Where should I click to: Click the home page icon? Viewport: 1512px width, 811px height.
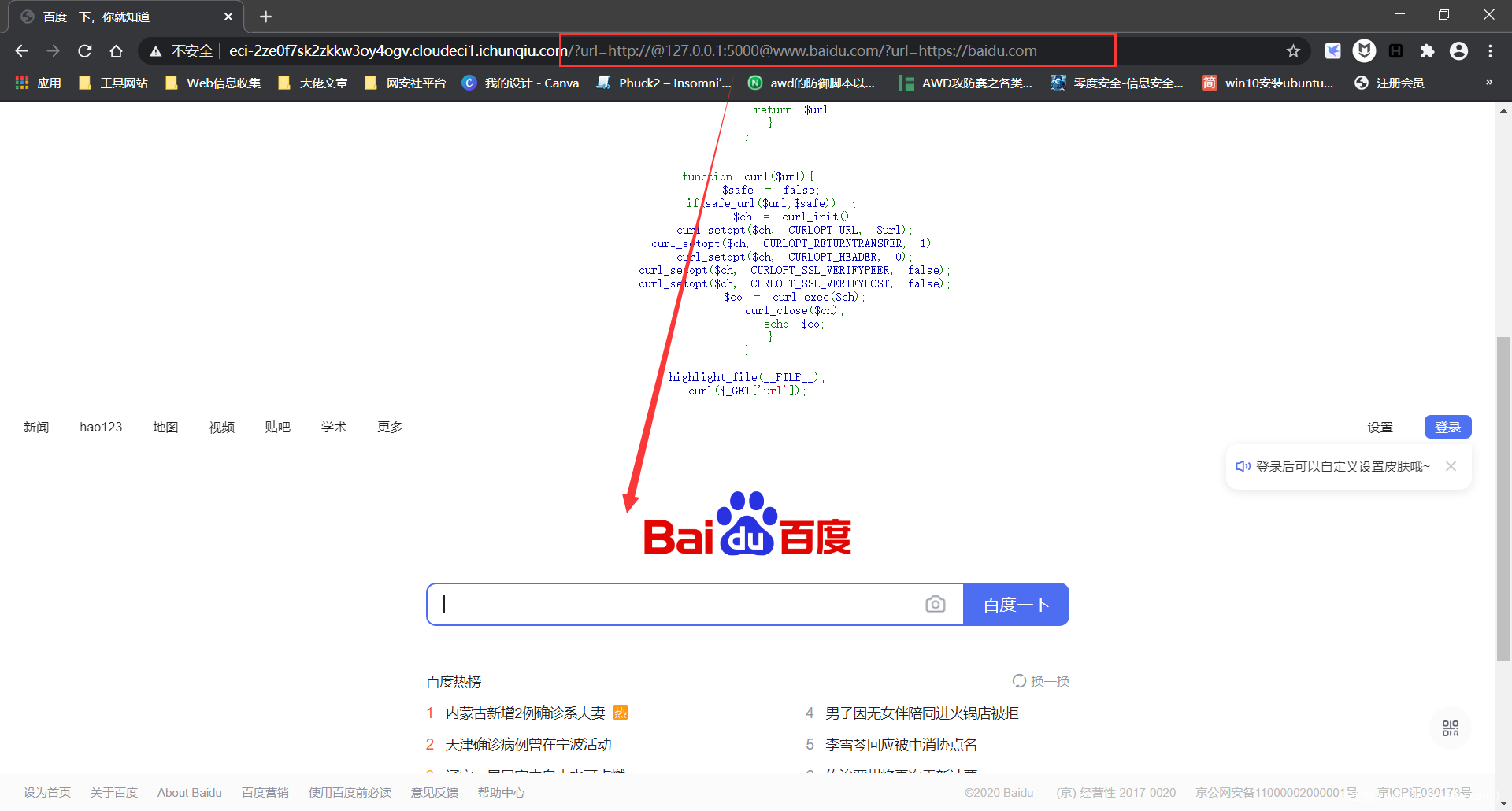pyautogui.click(x=117, y=51)
